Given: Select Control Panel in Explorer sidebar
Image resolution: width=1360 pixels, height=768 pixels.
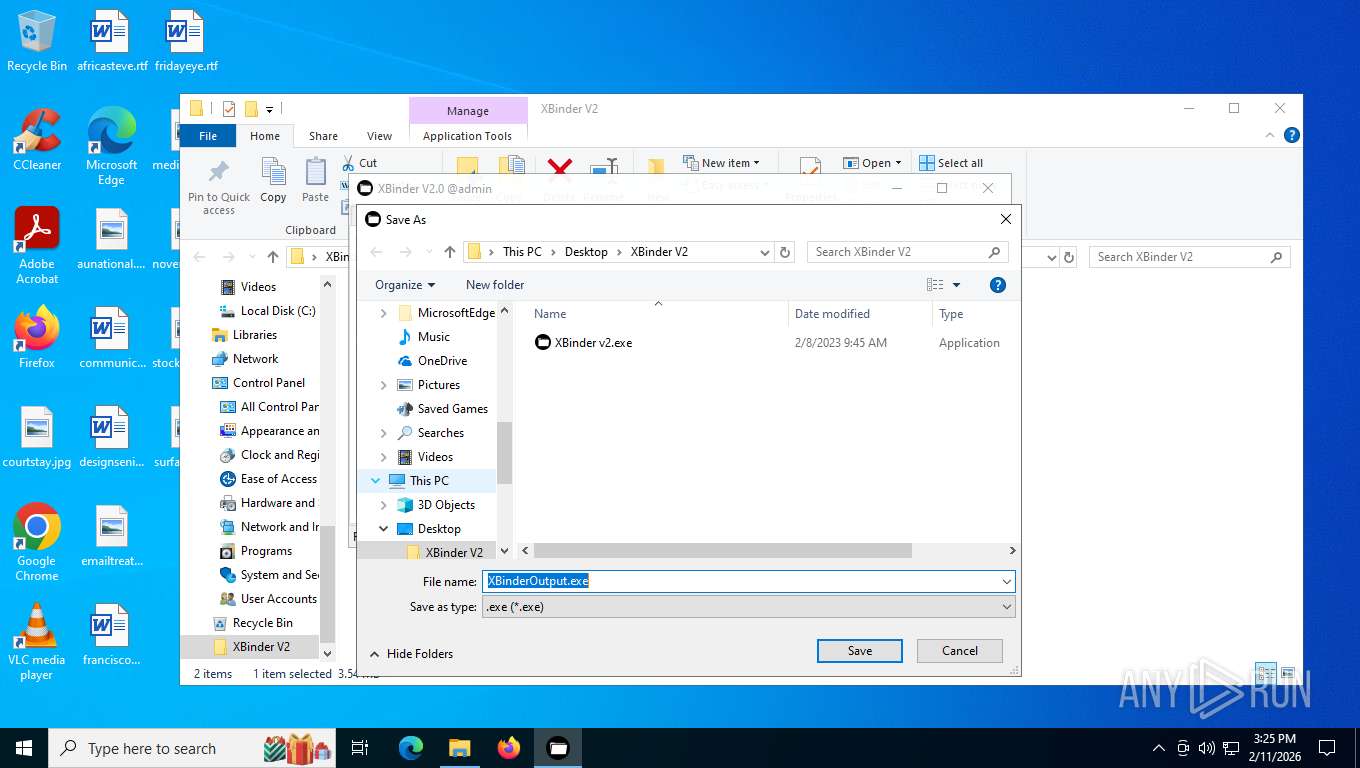Looking at the screenshot, I should pos(259,383).
